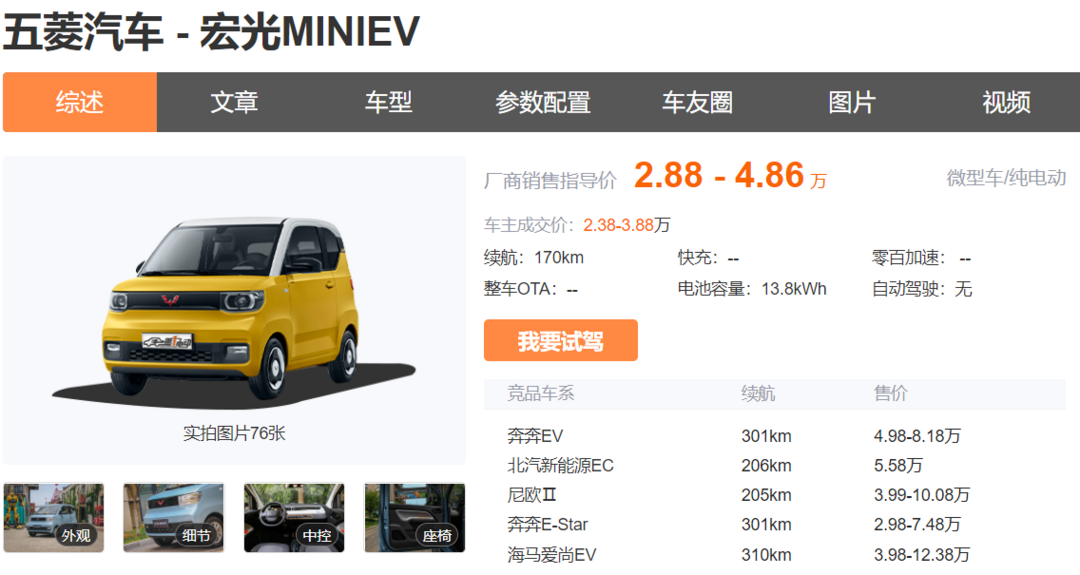
Task: Open the 细节 thumbnail
Action: [174, 518]
